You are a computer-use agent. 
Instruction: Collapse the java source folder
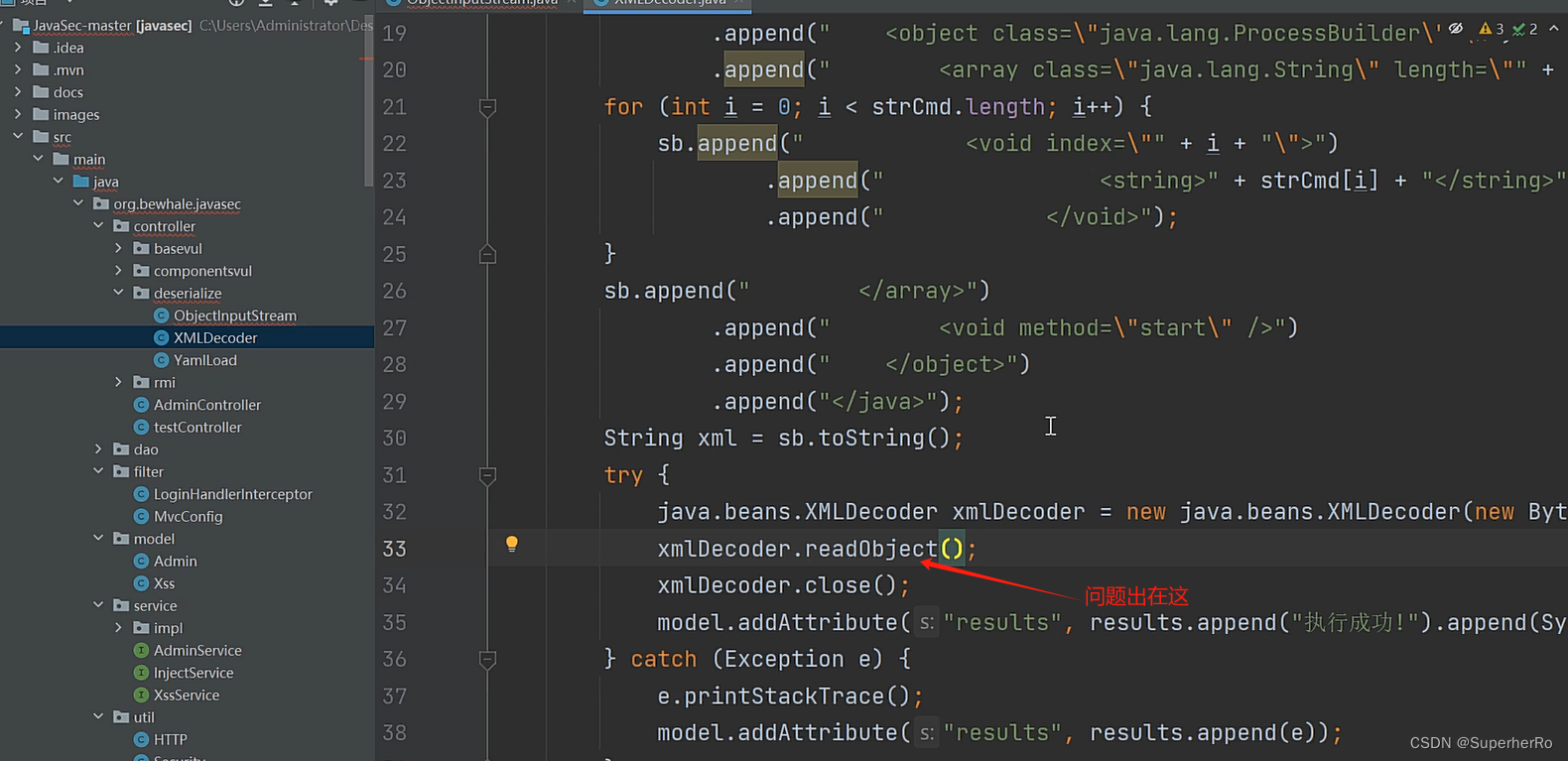click(58, 181)
